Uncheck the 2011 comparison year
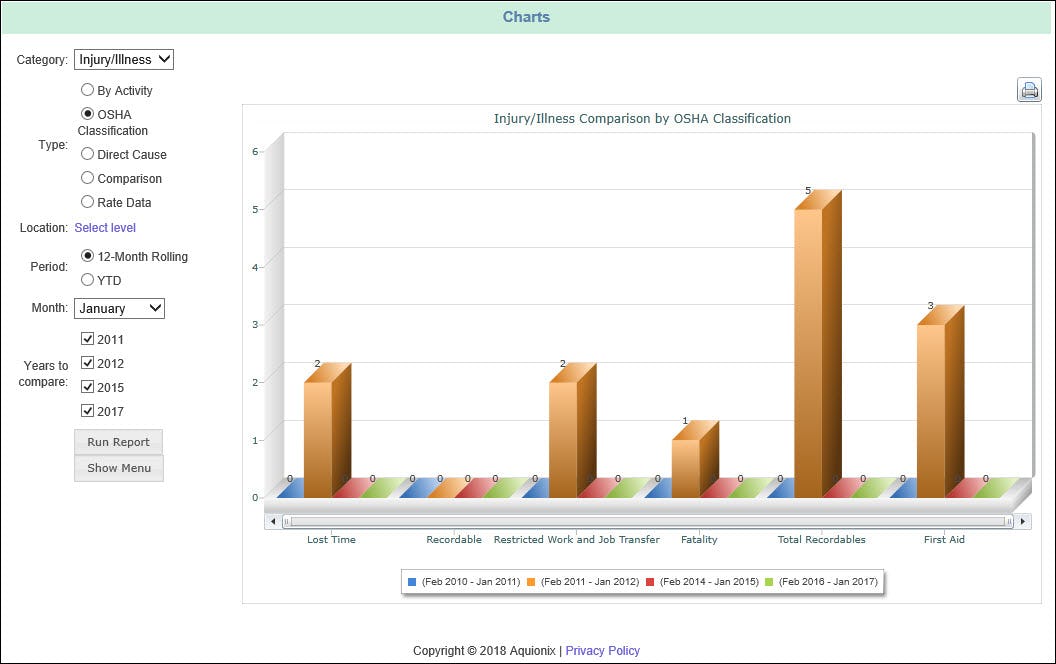The width and height of the screenshot is (1056, 664). (x=87, y=338)
